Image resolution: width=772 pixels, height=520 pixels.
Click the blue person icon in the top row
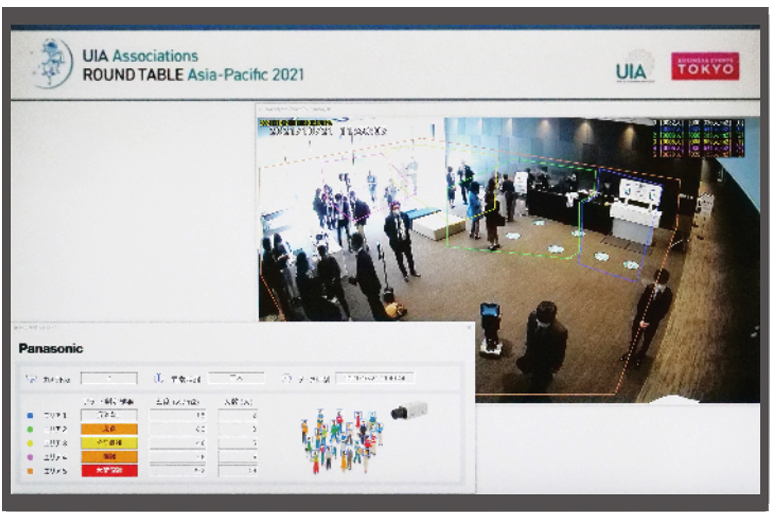[x=158, y=379]
